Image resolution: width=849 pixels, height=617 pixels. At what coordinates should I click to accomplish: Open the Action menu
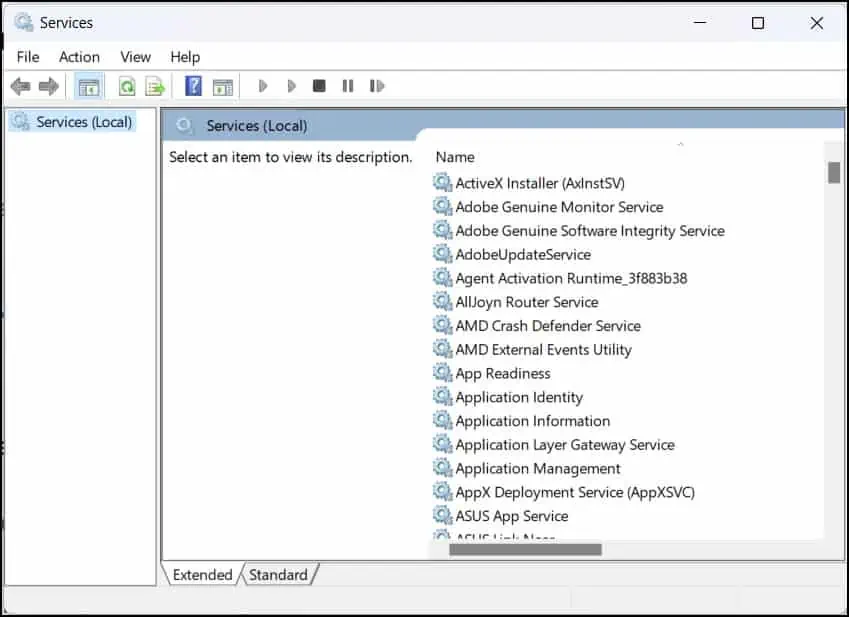[79, 57]
